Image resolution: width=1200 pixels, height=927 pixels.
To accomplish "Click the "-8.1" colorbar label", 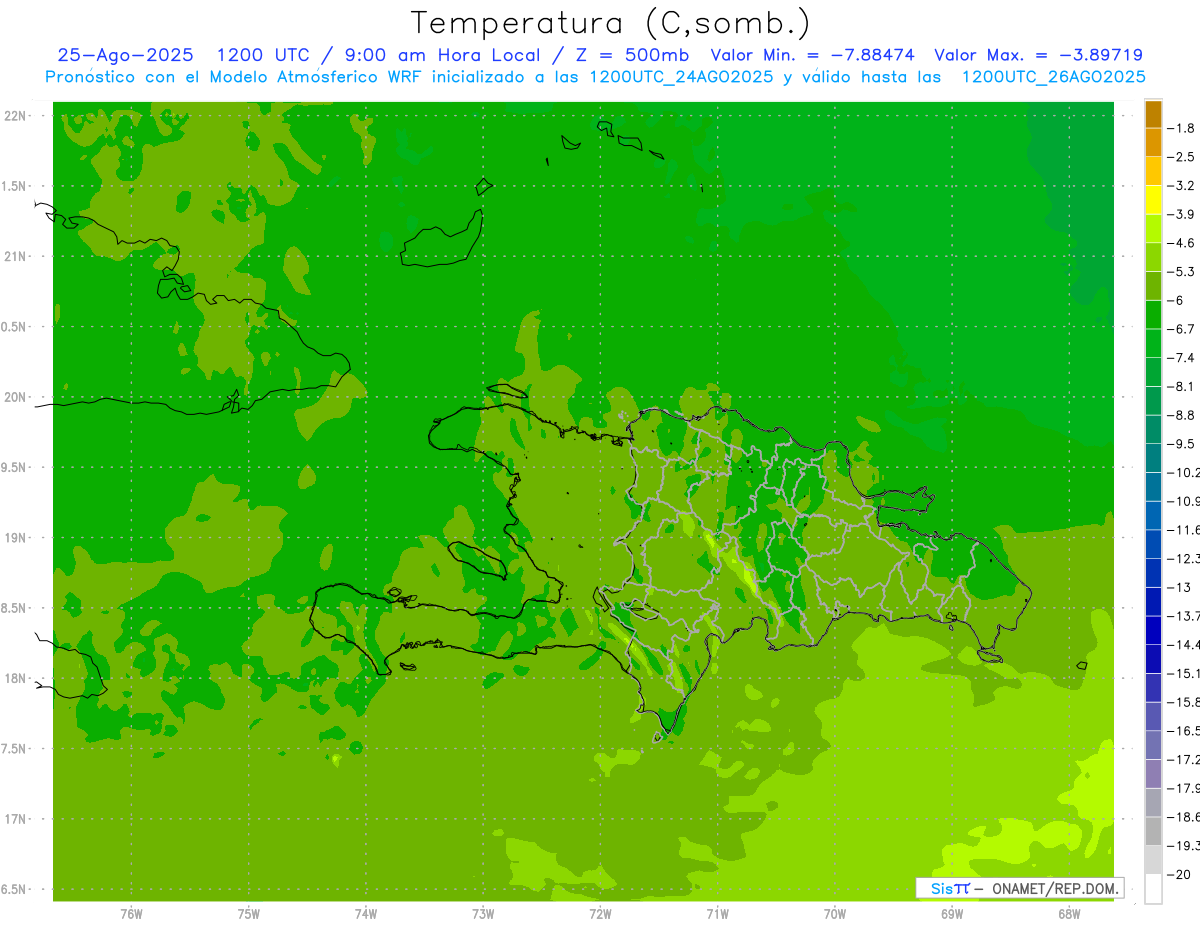I will coord(1182,386).
